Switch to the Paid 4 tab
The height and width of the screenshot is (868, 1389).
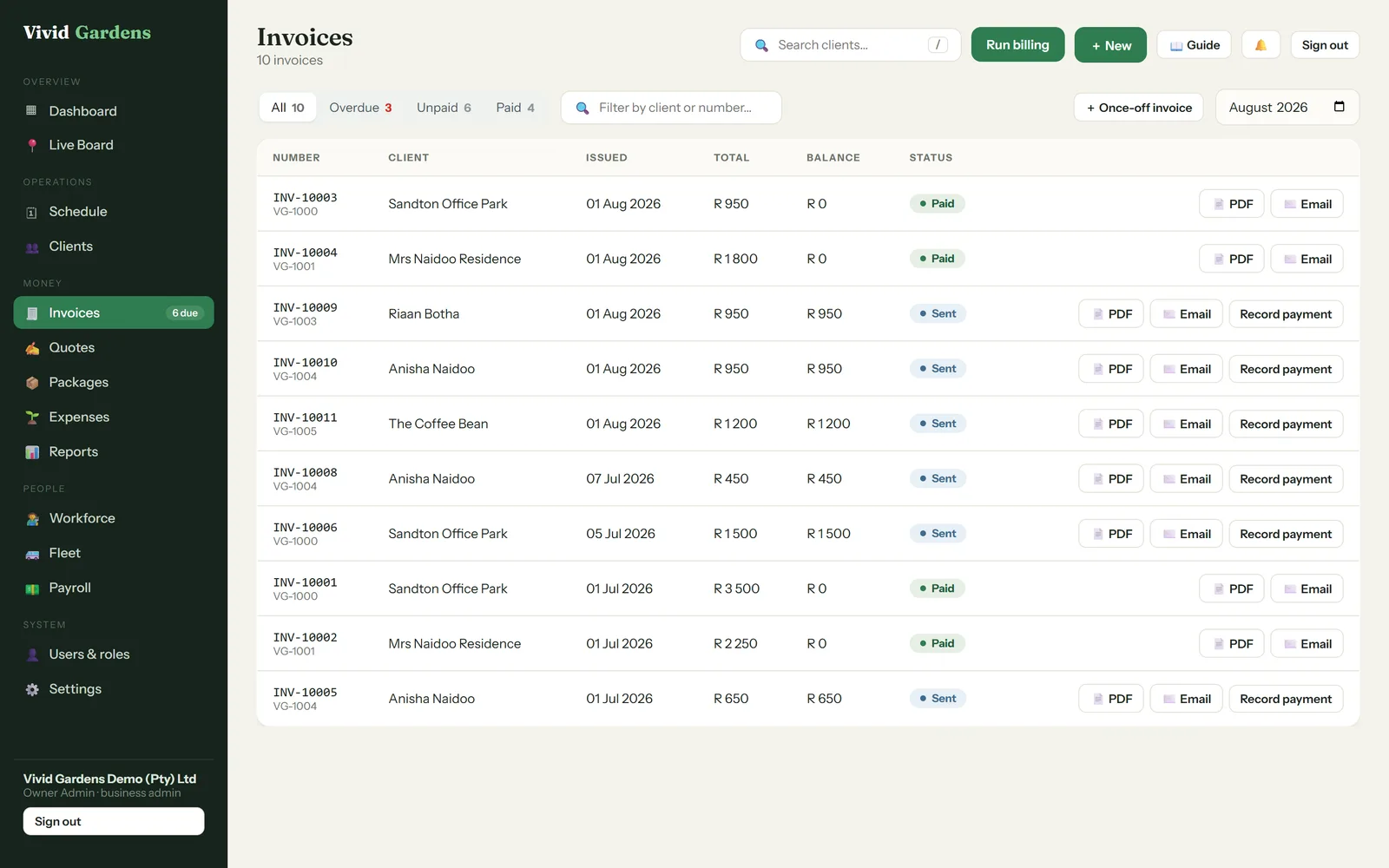pyautogui.click(x=515, y=108)
